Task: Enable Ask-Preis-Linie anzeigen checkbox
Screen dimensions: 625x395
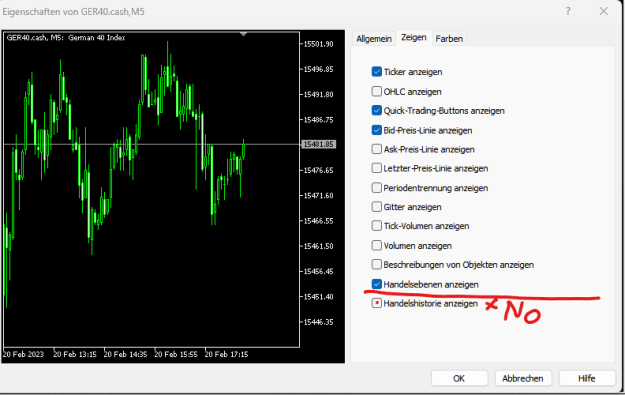Action: pos(376,149)
